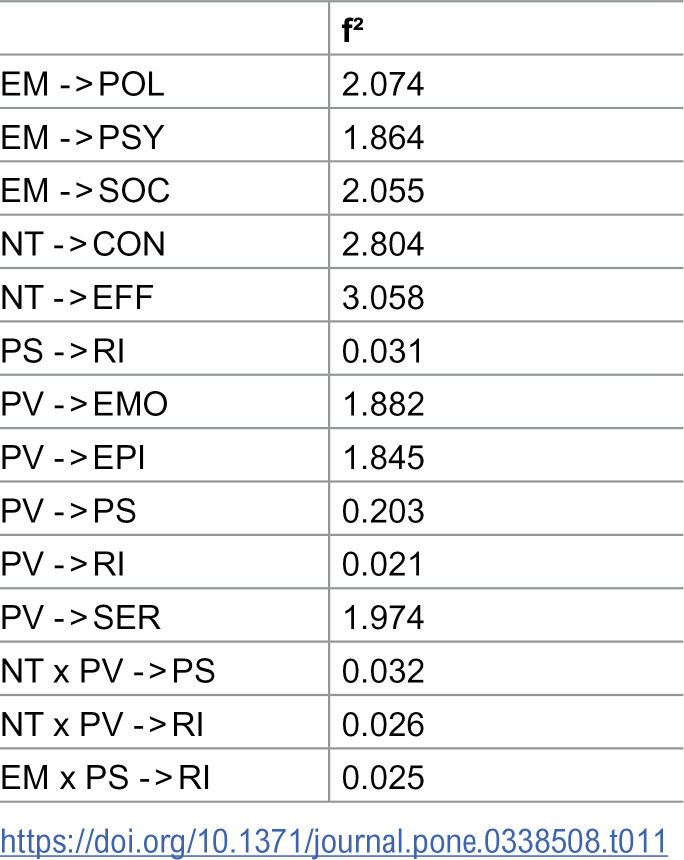The image size is (684, 860).
Task: Select the value 0.203 for PV -> PS
Action: pyautogui.click(x=383, y=511)
